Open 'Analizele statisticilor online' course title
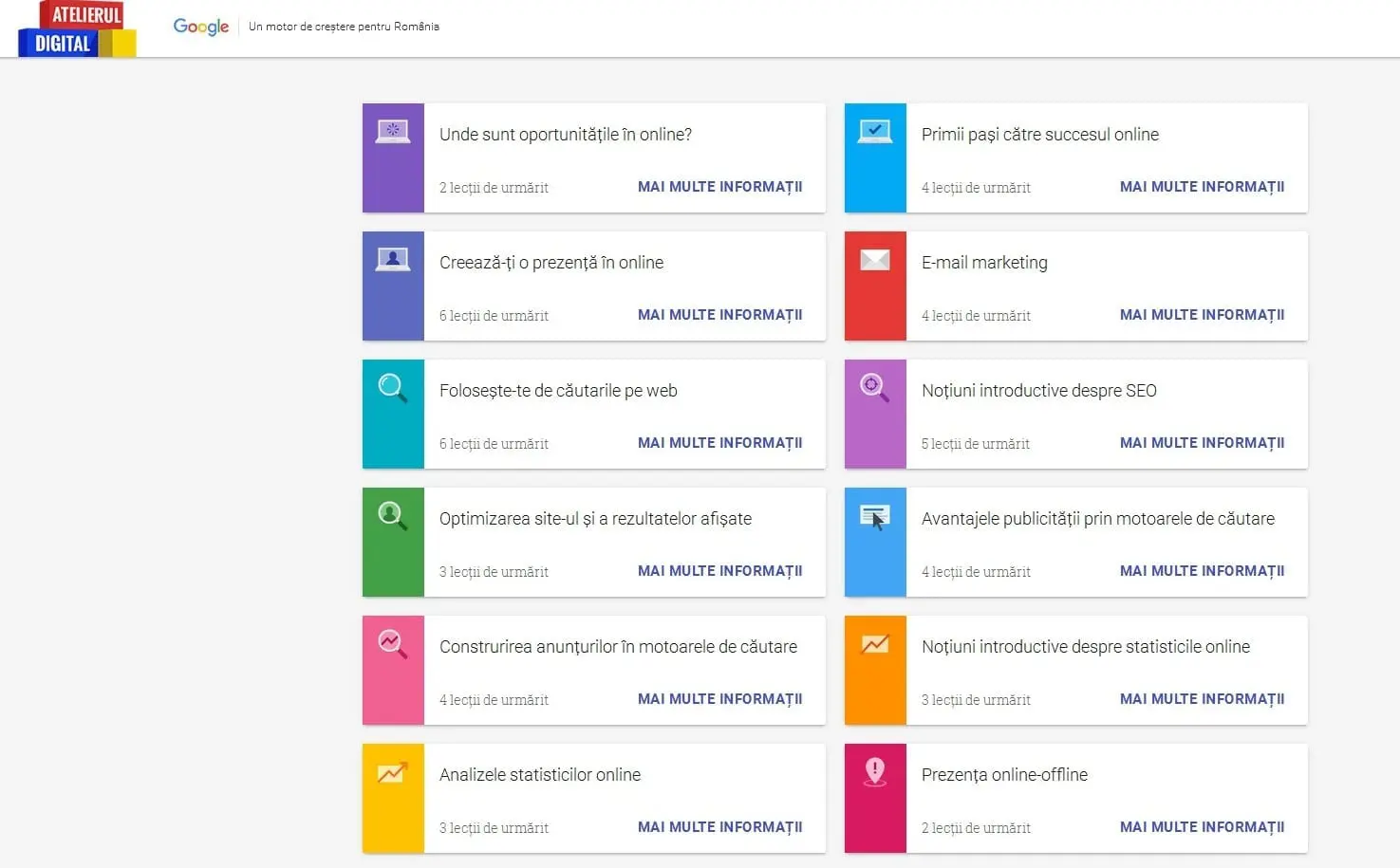Screen dimensions: 1400x868 [539, 775]
